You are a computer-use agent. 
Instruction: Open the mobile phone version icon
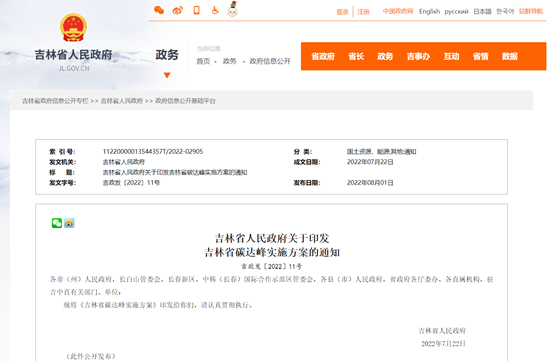(196, 10)
